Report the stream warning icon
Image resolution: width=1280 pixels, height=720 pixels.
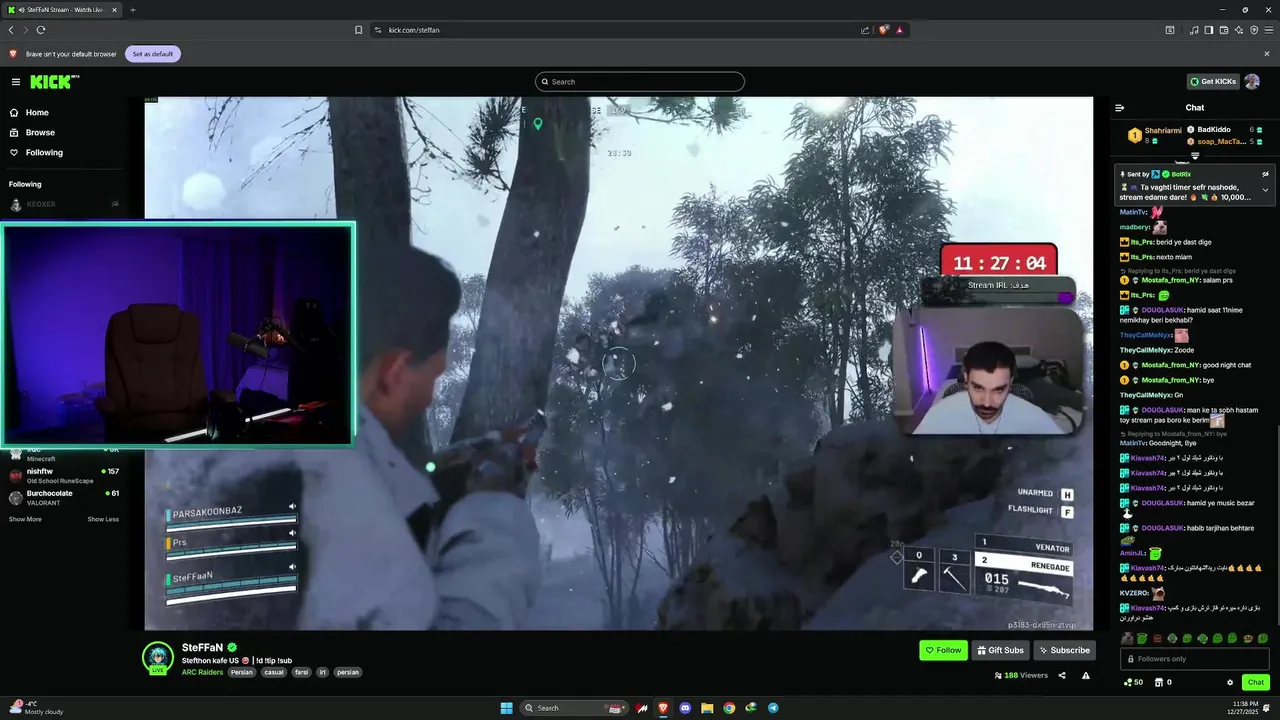1086,676
